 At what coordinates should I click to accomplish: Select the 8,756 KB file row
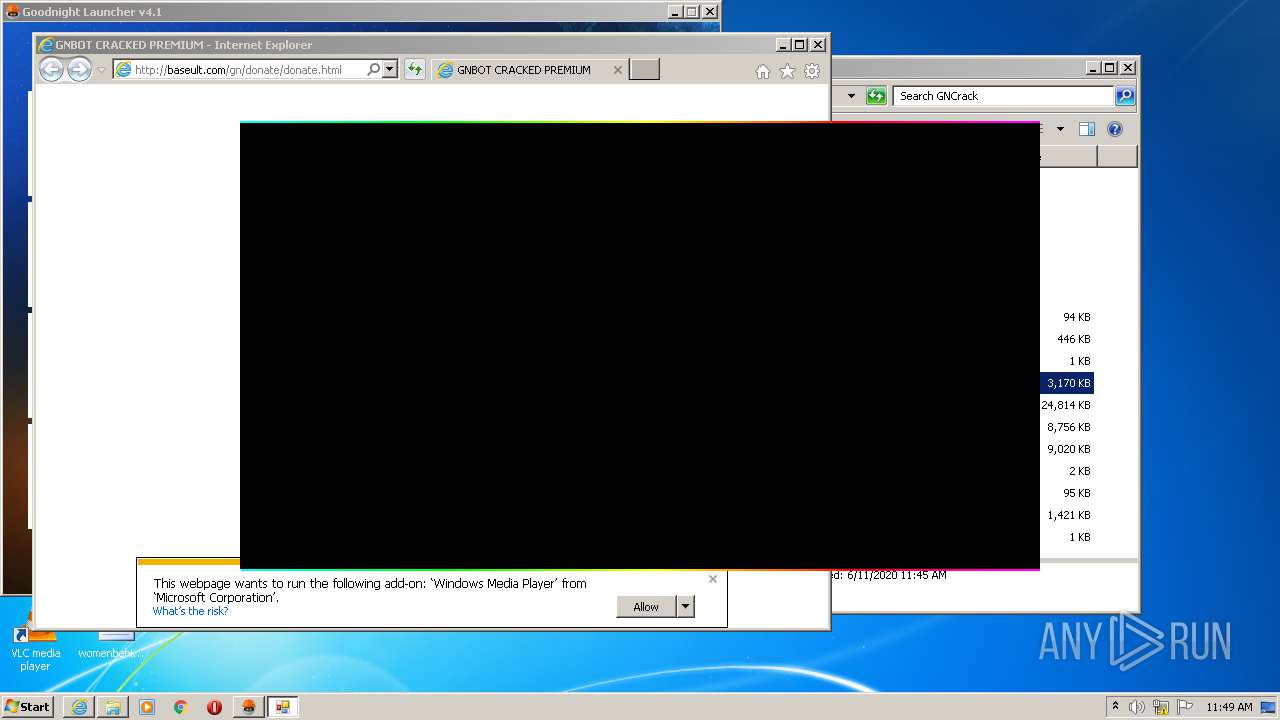tap(1067, 427)
